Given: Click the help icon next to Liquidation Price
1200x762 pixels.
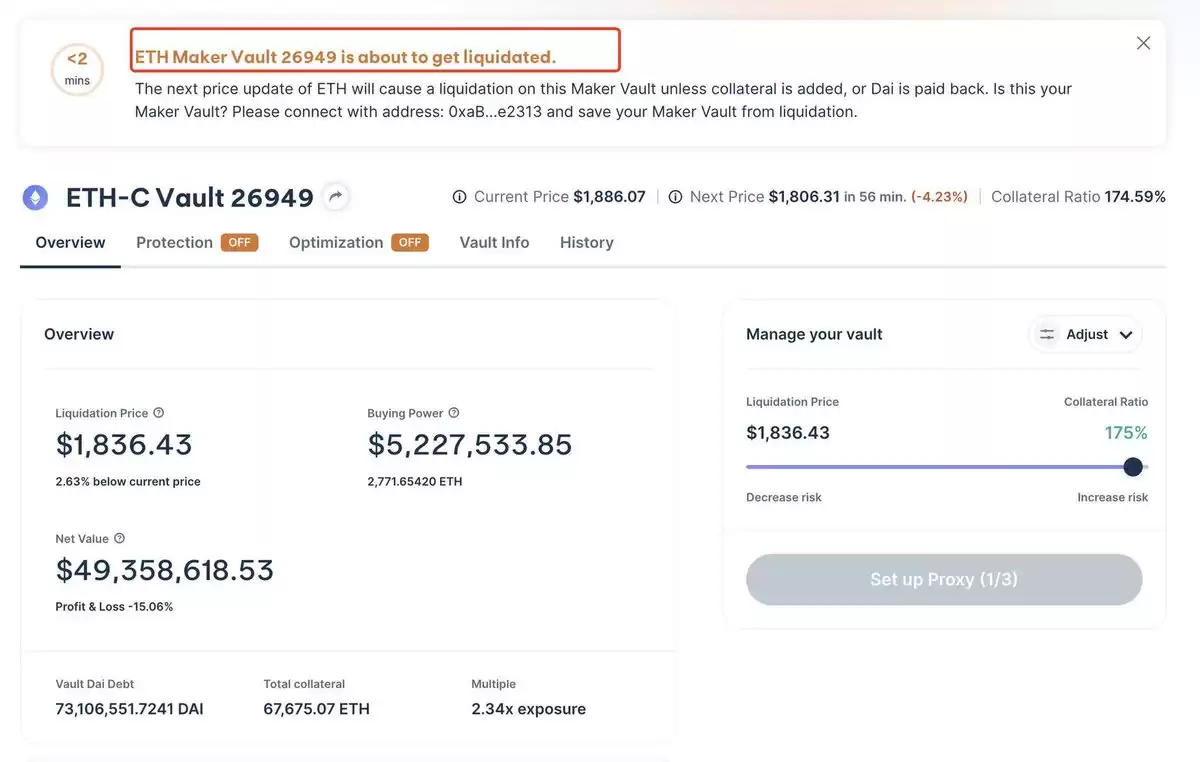Looking at the screenshot, I should 158,413.
